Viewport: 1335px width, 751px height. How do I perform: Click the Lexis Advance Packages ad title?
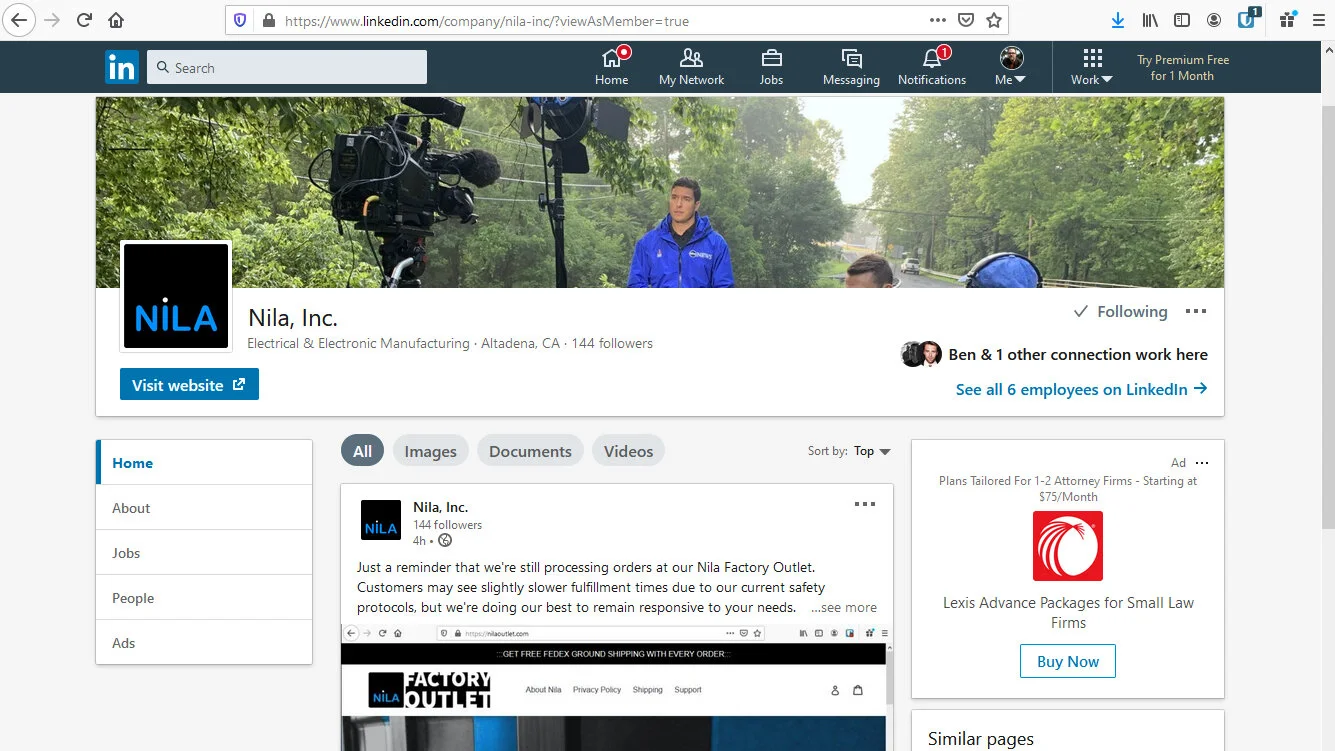[x=1068, y=612]
